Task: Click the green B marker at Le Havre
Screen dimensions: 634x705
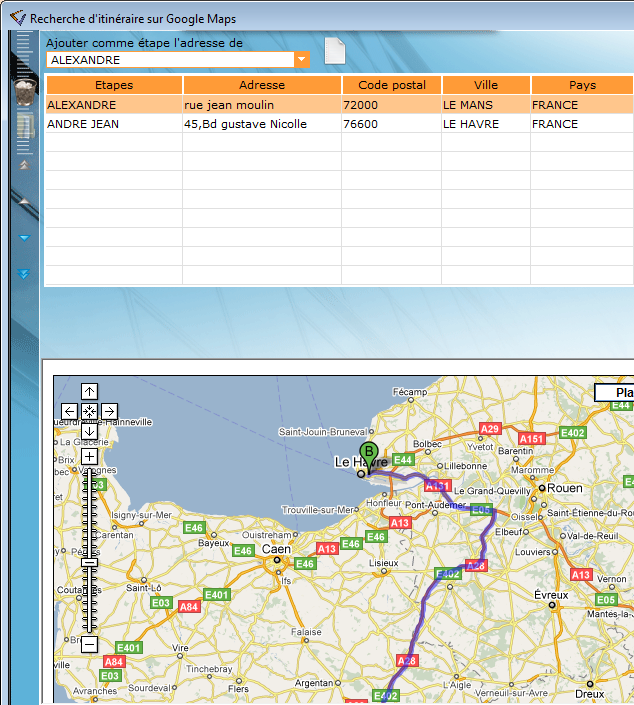Action: [x=369, y=456]
